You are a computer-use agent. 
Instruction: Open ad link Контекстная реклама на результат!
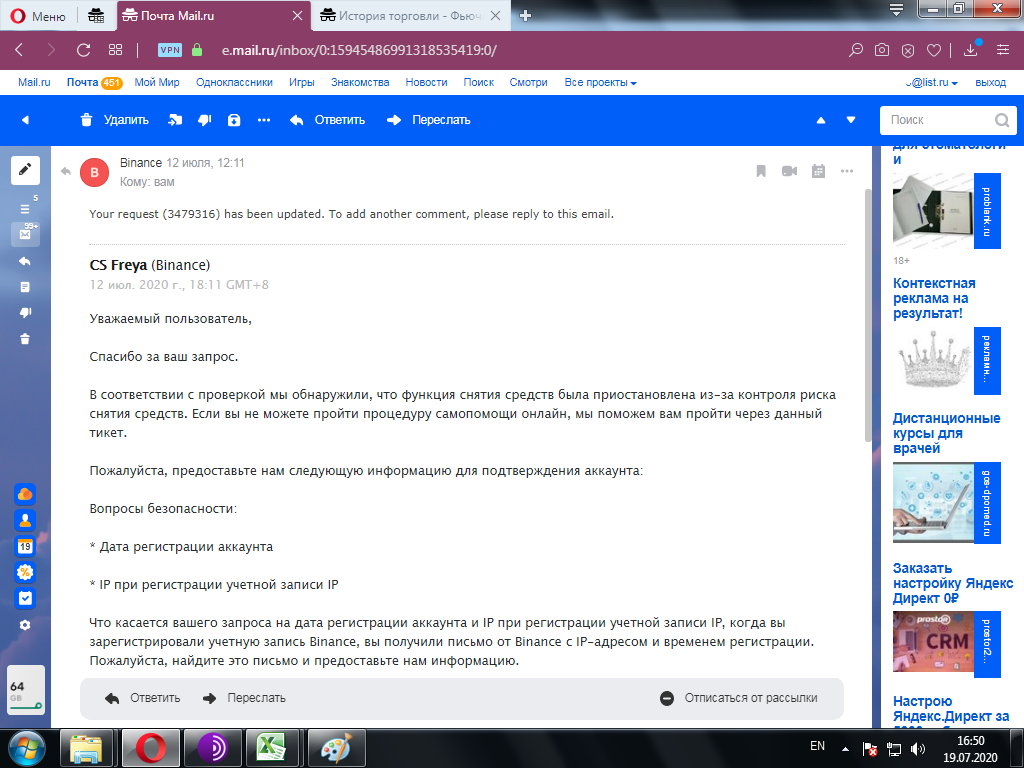(935, 298)
